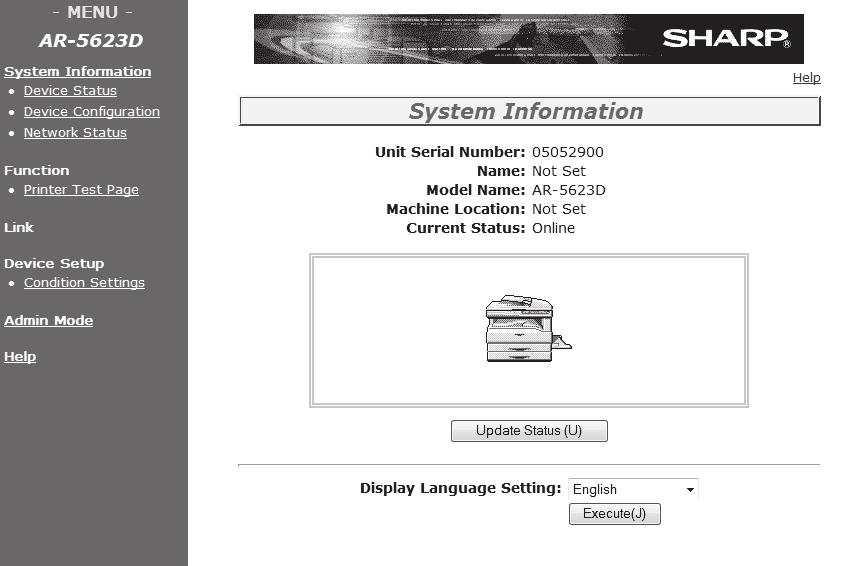841x566 pixels.
Task: Click the Machine Location label
Action: point(455,209)
